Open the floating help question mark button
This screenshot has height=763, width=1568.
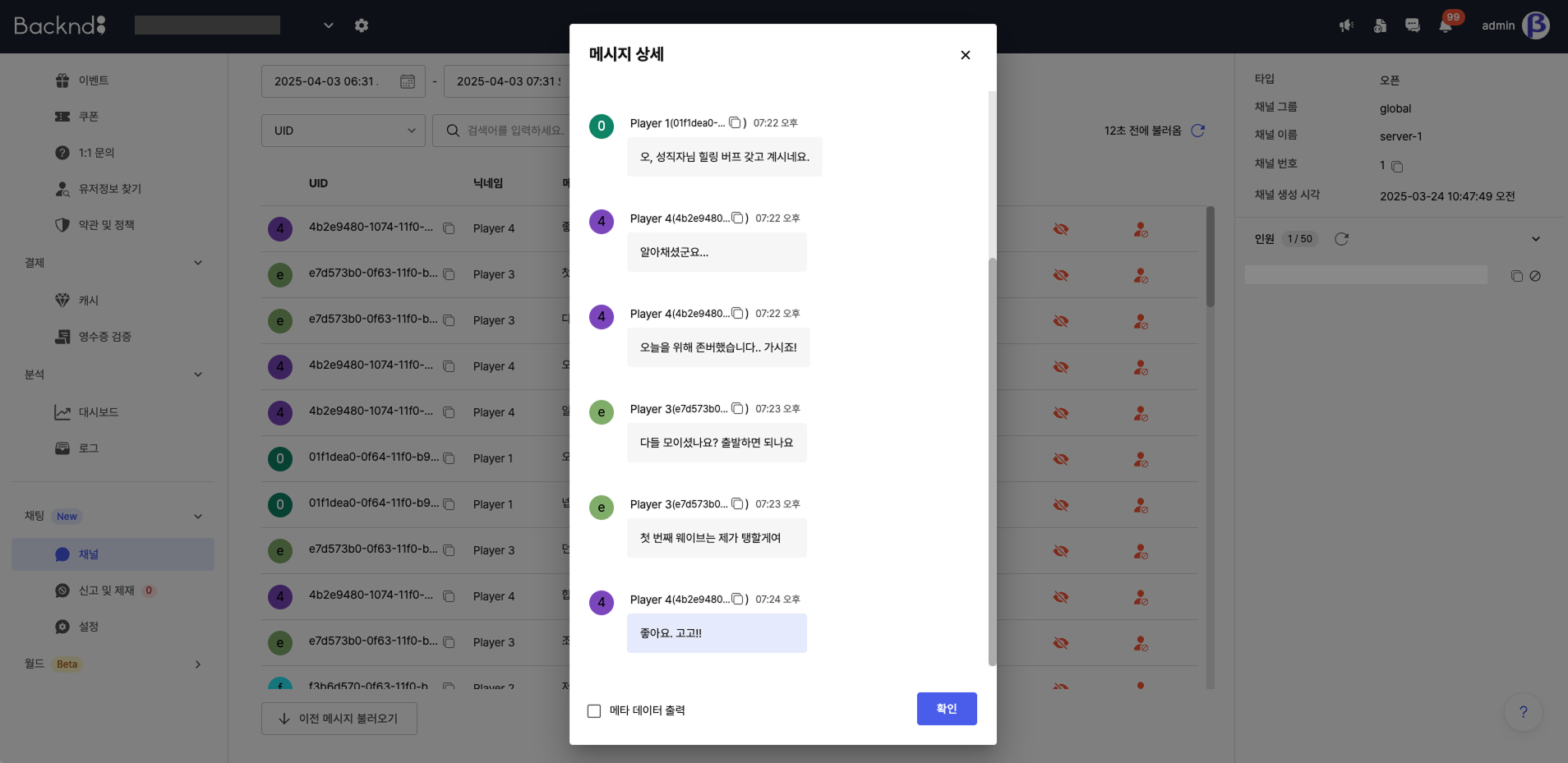tap(1522, 712)
